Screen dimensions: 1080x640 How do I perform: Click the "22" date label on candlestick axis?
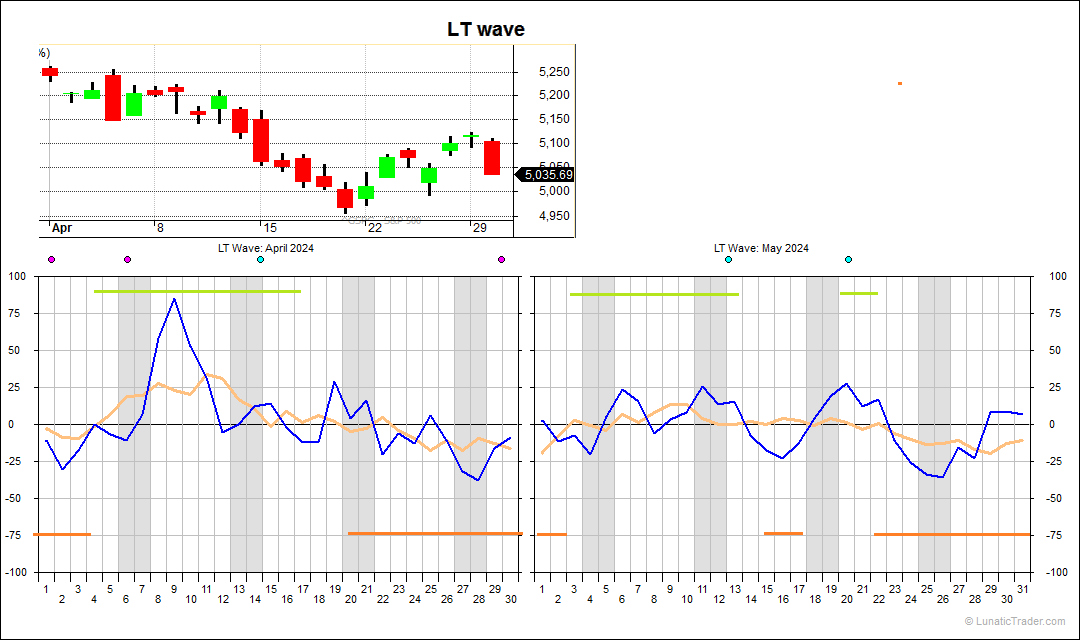pyautogui.click(x=374, y=228)
